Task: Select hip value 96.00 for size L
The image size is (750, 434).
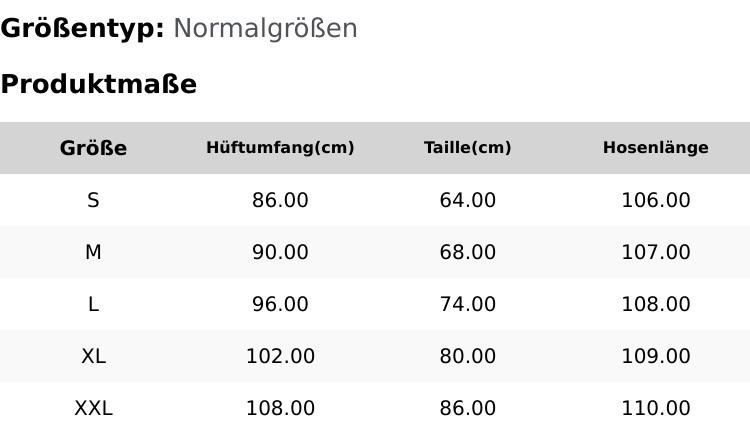Action: click(x=280, y=304)
